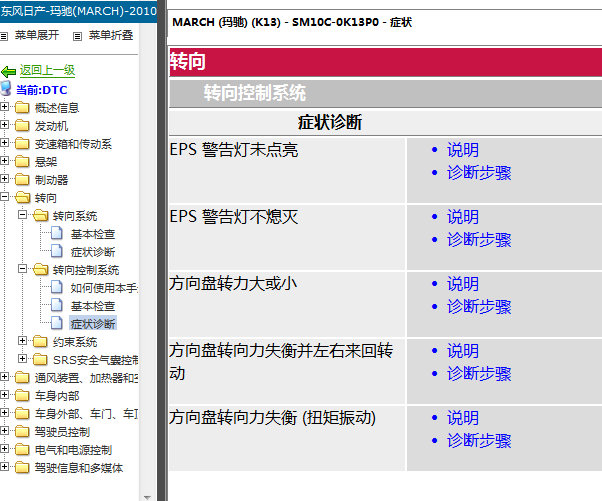602x501 pixels.
Task: Click the vertical splitter between panels
Action: coord(162,250)
